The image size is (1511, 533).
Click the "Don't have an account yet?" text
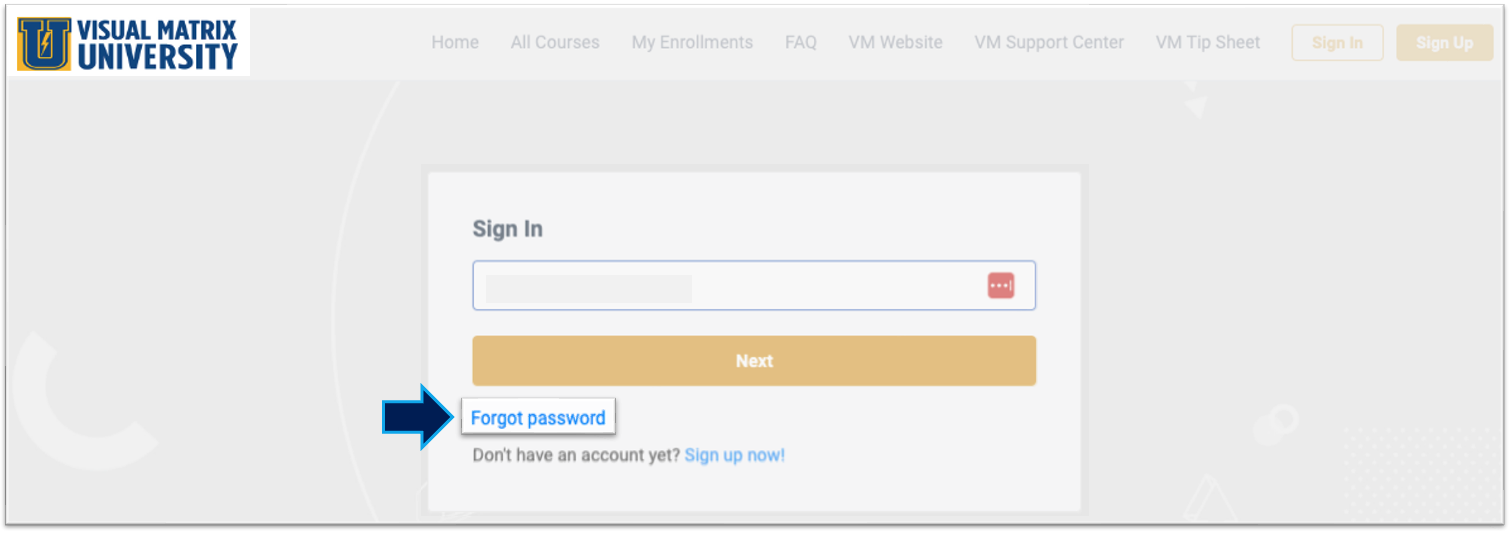point(576,455)
